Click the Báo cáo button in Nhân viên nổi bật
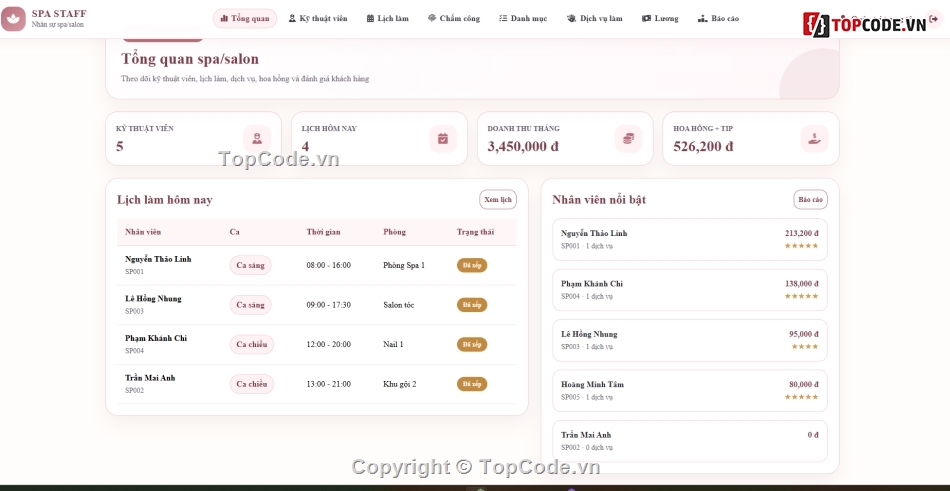Image resolution: width=950 pixels, height=491 pixels. (x=811, y=199)
